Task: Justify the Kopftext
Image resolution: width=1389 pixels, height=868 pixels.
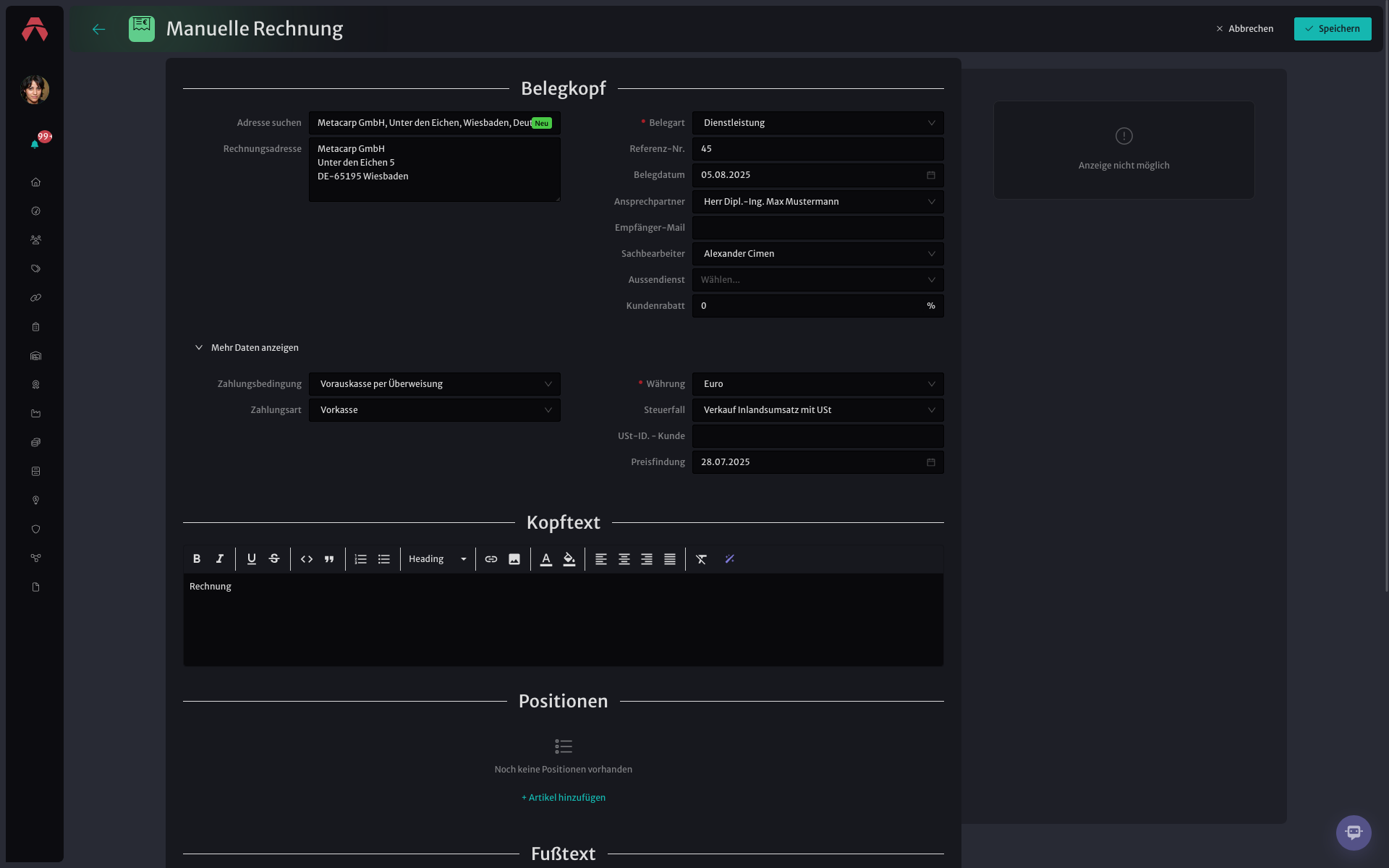Action: point(670,559)
